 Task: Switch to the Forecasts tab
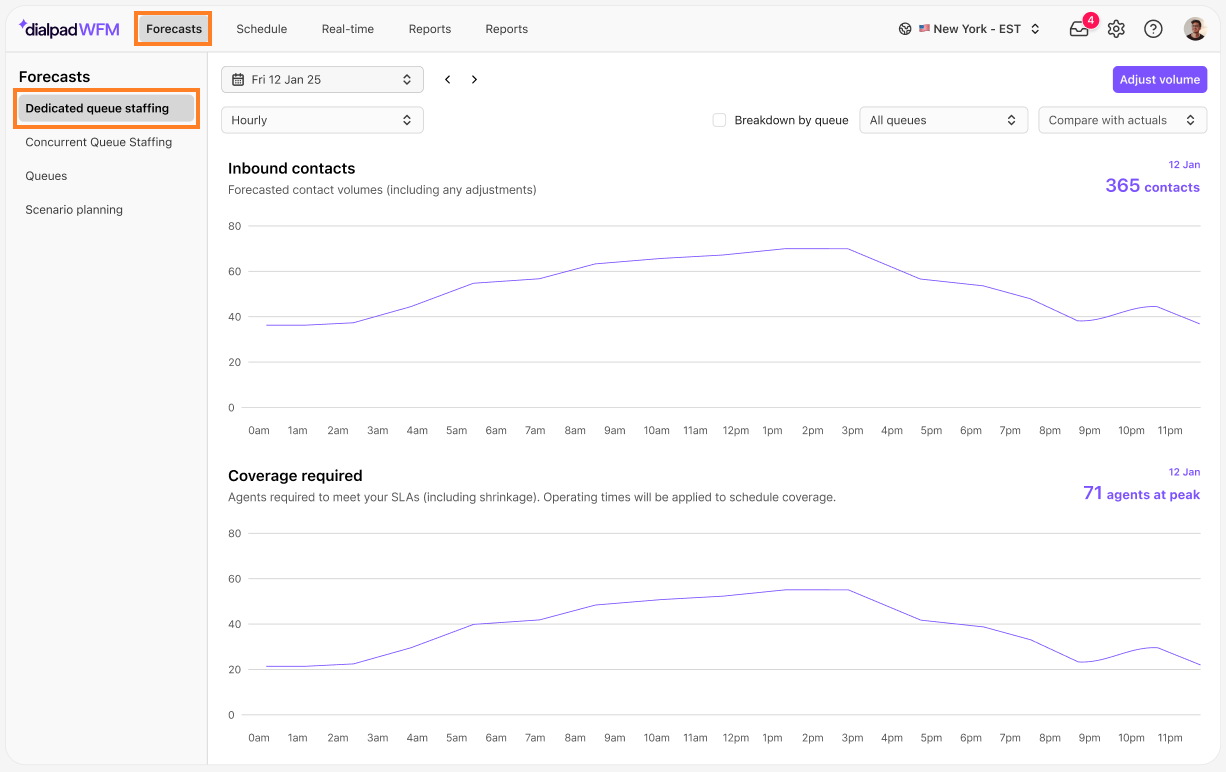click(x=174, y=29)
